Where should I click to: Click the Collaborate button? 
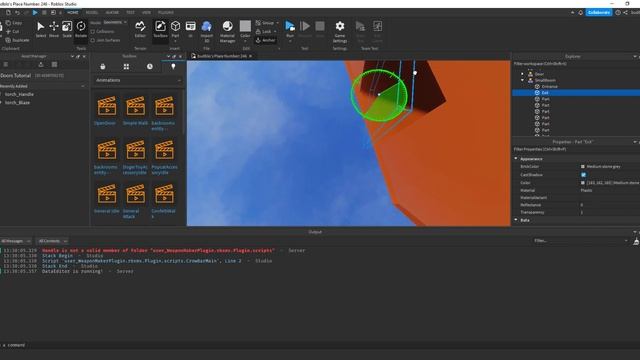[x=599, y=13]
